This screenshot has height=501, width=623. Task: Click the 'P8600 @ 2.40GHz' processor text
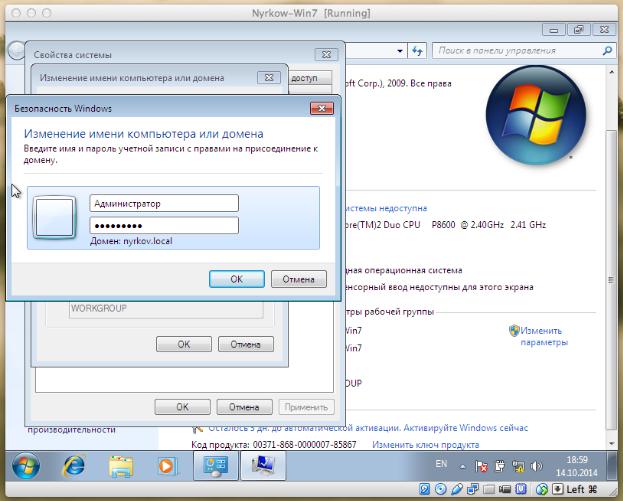click(467, 225)
